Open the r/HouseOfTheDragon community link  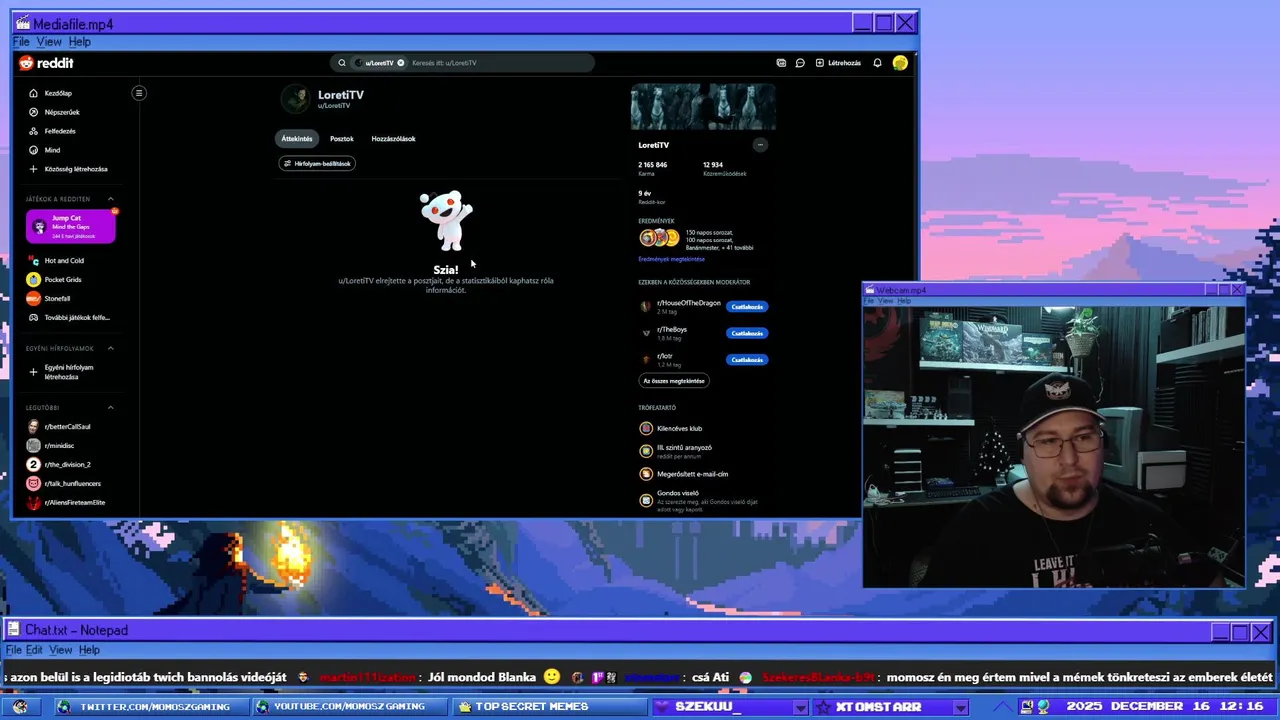(688, 303)
